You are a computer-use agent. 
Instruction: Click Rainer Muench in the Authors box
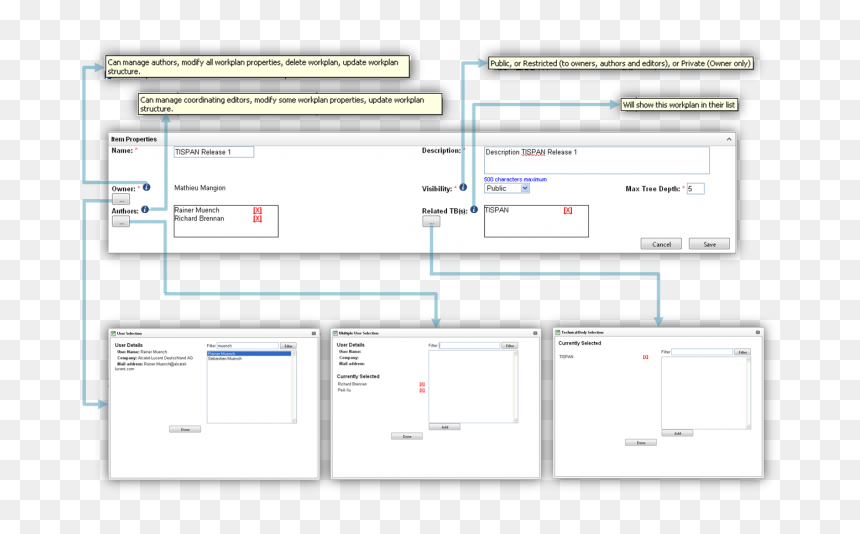click(x=196, y=210)
